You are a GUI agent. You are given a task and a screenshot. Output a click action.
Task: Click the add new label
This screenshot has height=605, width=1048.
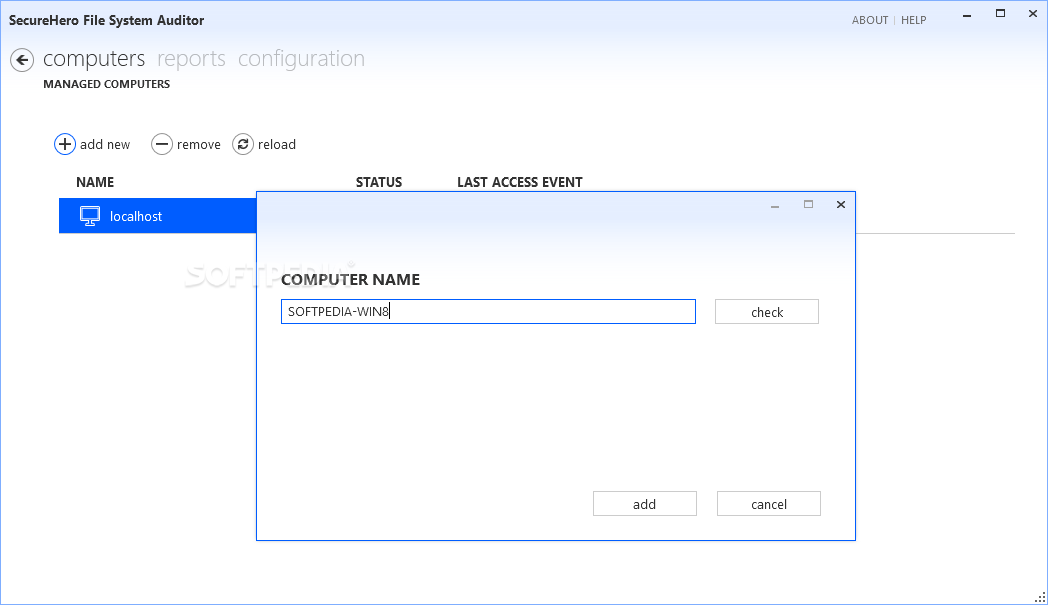[105, 144]
